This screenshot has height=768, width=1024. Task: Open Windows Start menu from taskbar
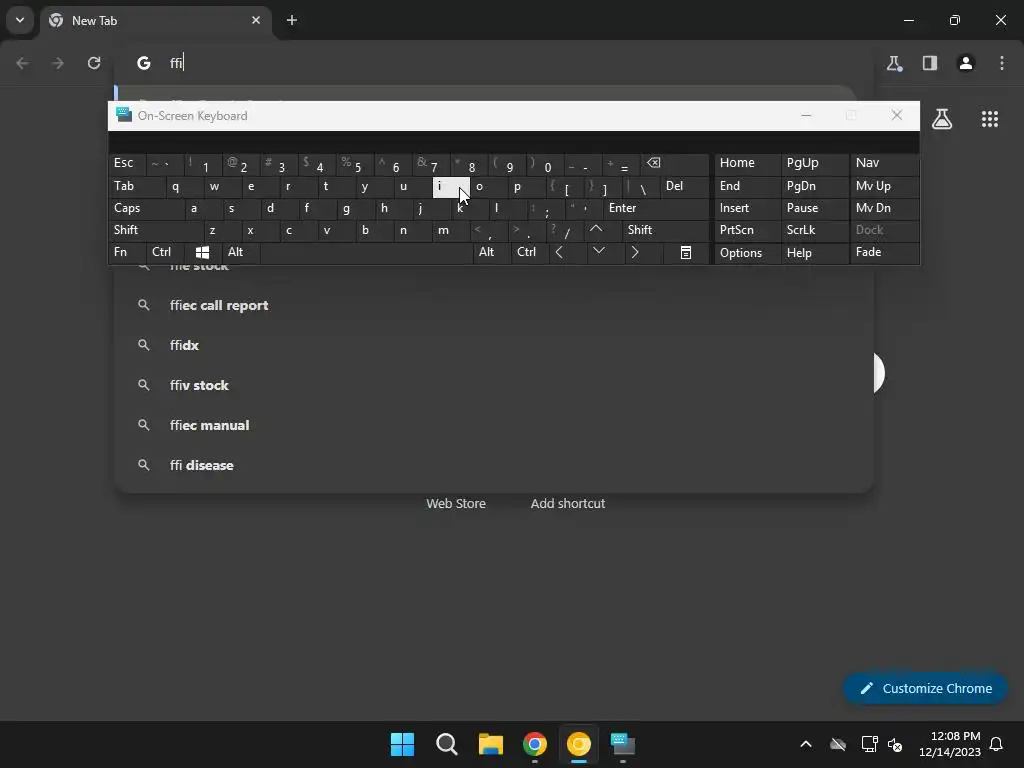coord(402,744)
